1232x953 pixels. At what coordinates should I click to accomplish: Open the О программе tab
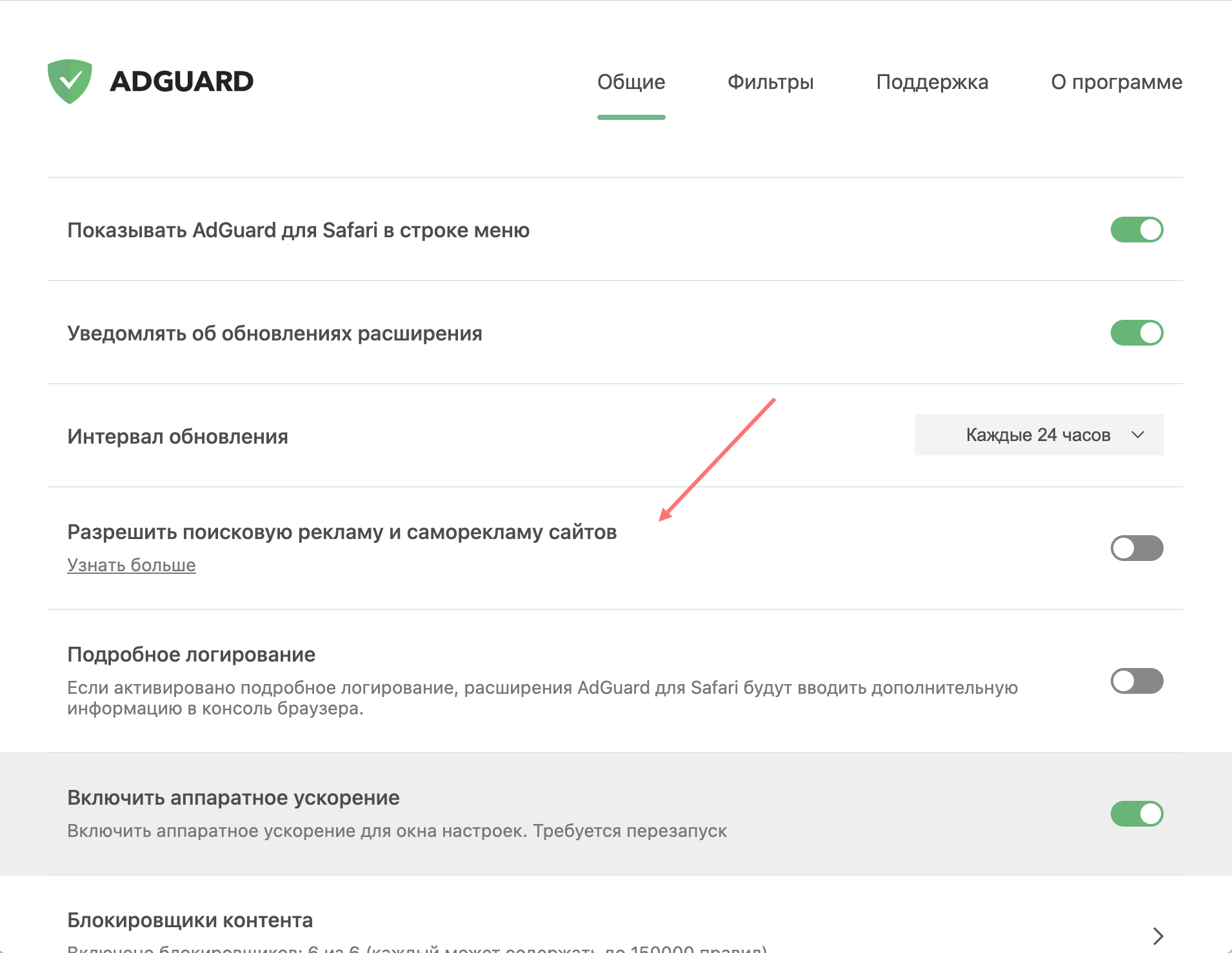(1116, 83)
